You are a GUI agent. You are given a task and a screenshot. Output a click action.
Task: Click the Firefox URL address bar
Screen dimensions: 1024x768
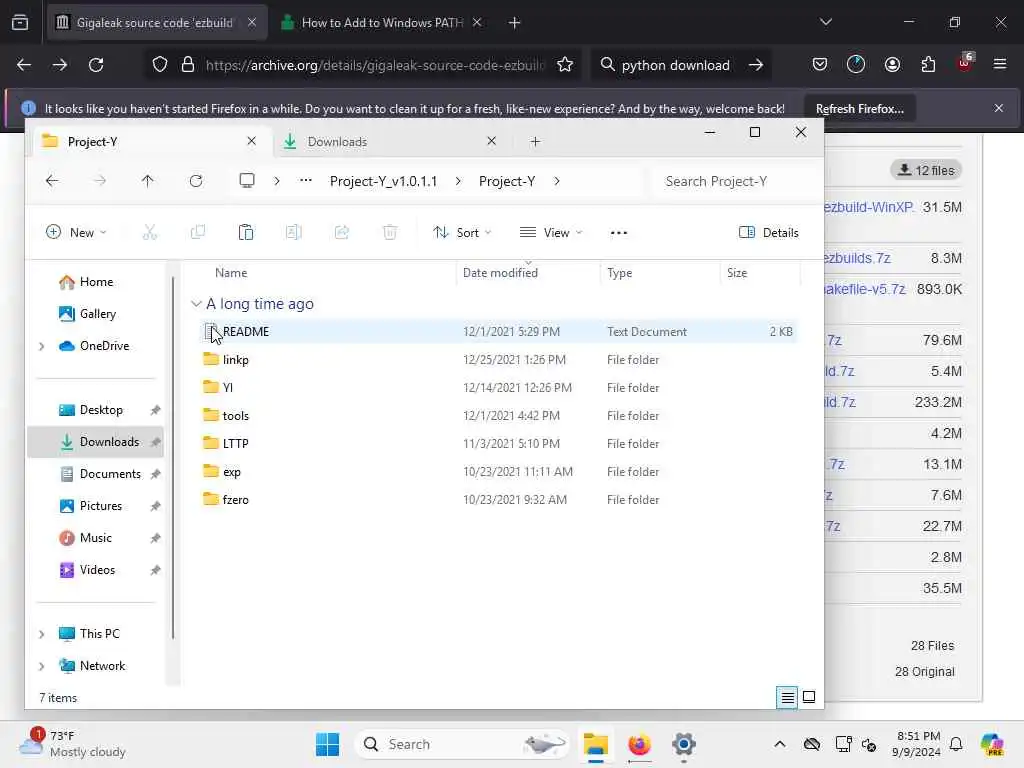(374, 65)
